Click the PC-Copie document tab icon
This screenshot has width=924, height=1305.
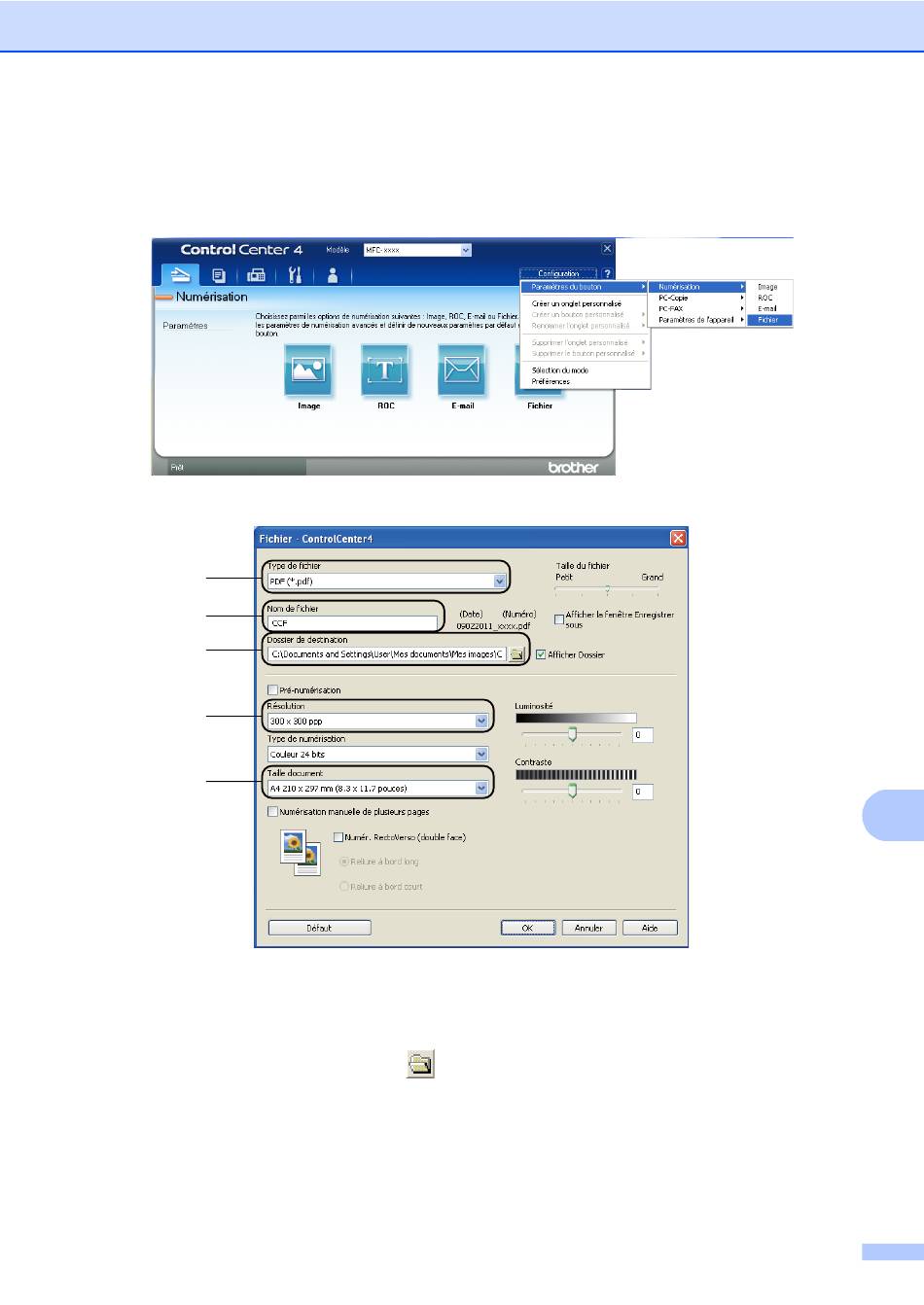pyautogui.click(x=219, y=275)
